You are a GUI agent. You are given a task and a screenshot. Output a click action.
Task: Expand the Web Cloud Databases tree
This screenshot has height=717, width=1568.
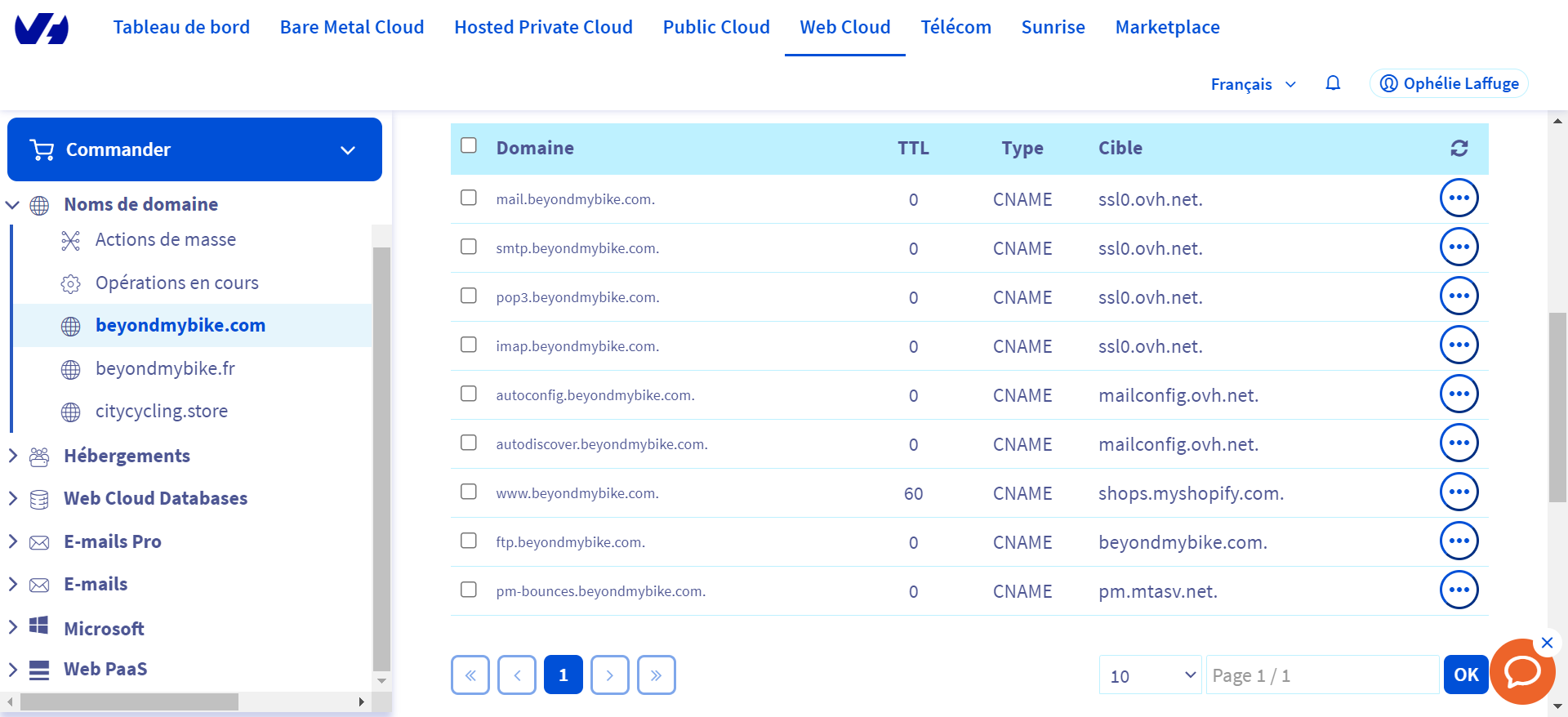click(x=12, y=498)
